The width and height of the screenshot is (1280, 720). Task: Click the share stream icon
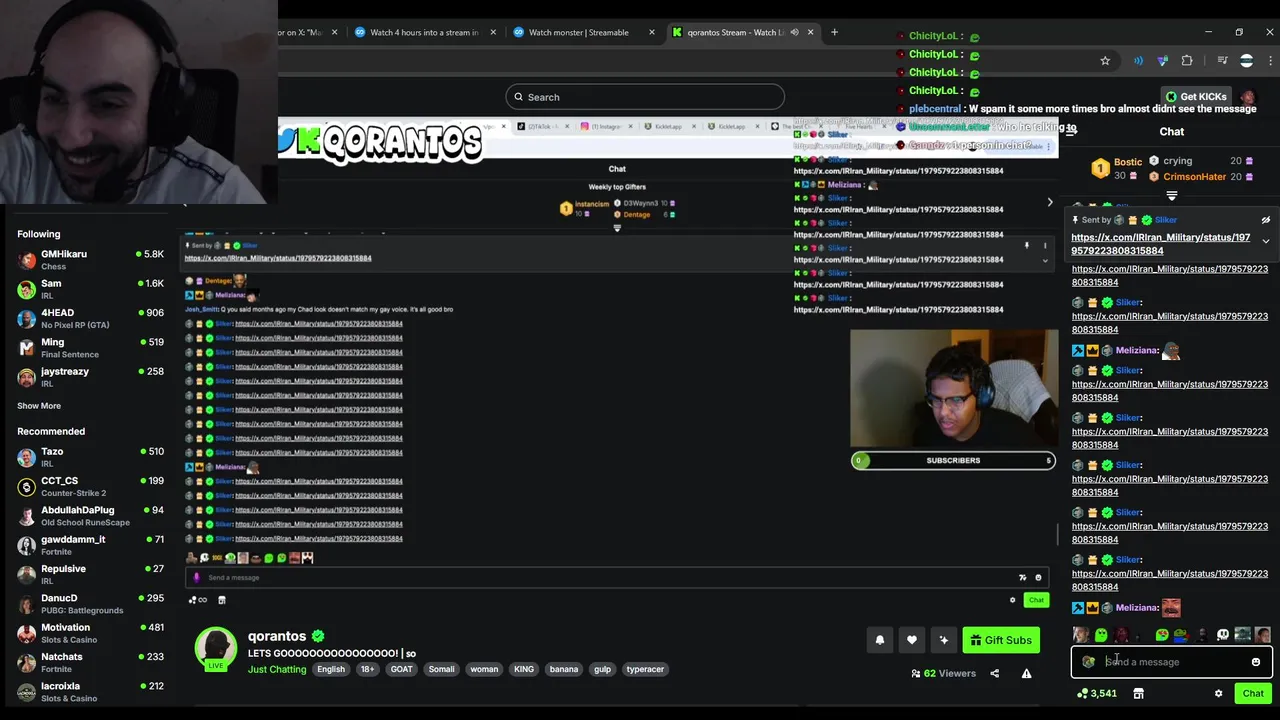pyautogui.click(x=994, y=673)
